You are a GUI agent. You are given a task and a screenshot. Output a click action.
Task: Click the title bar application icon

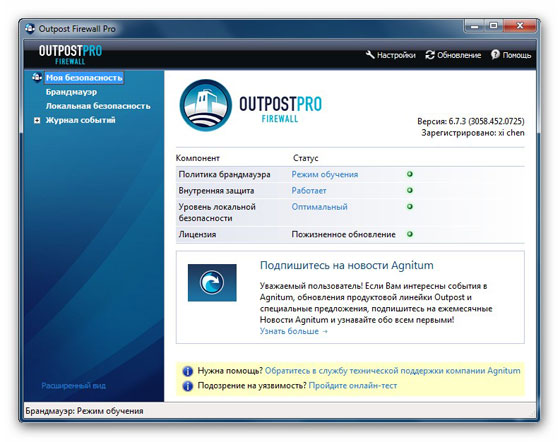coord(30,28)
